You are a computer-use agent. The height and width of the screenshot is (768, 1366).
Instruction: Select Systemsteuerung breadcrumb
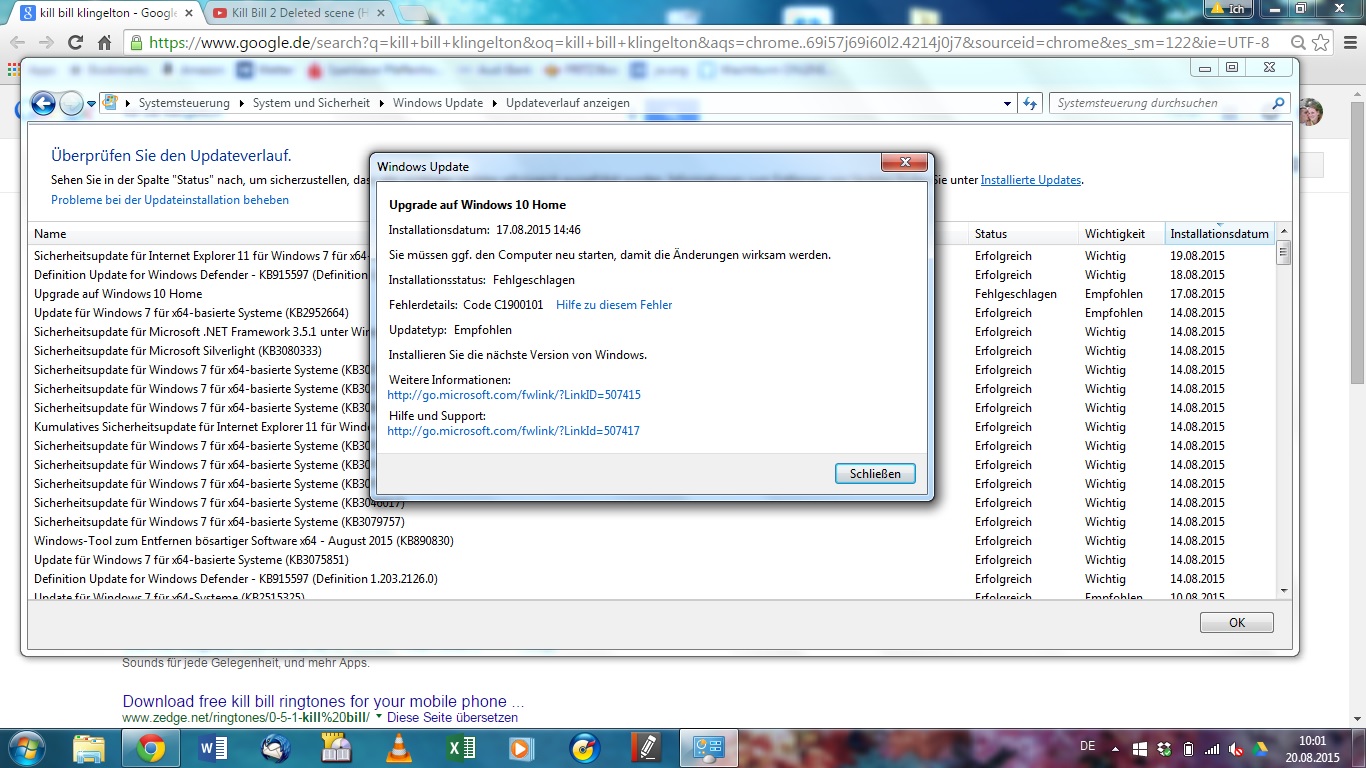point(184,103)
